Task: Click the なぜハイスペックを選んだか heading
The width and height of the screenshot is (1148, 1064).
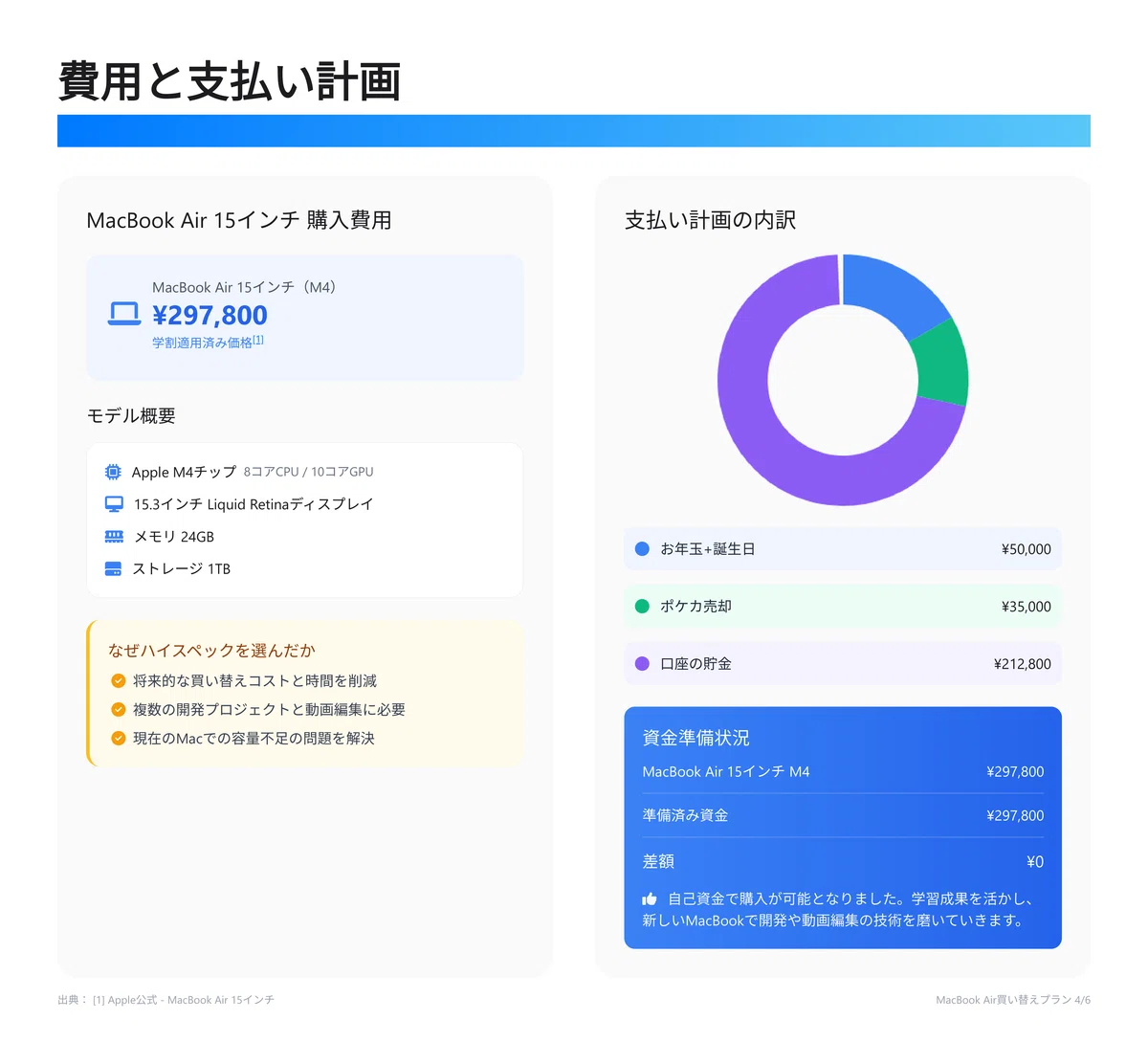Action: (211, 651)
